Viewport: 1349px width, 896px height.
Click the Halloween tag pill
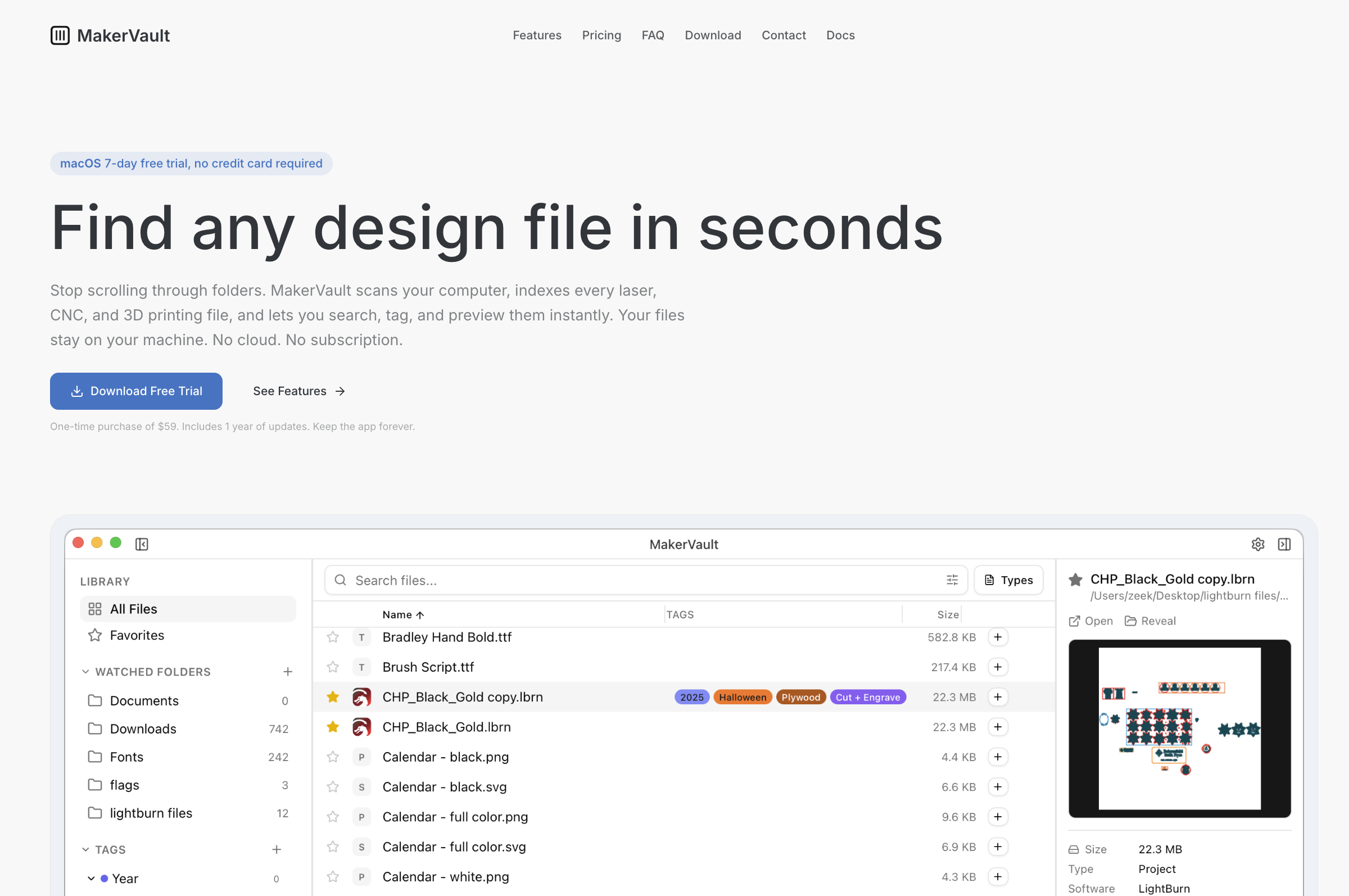pyautogui.click(x=743, y=696)
